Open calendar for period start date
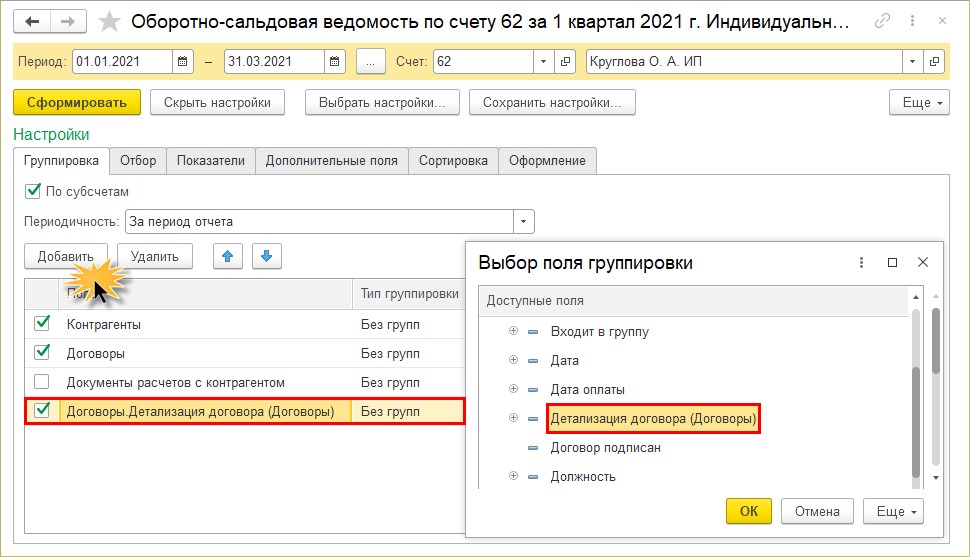 point(183,62)
